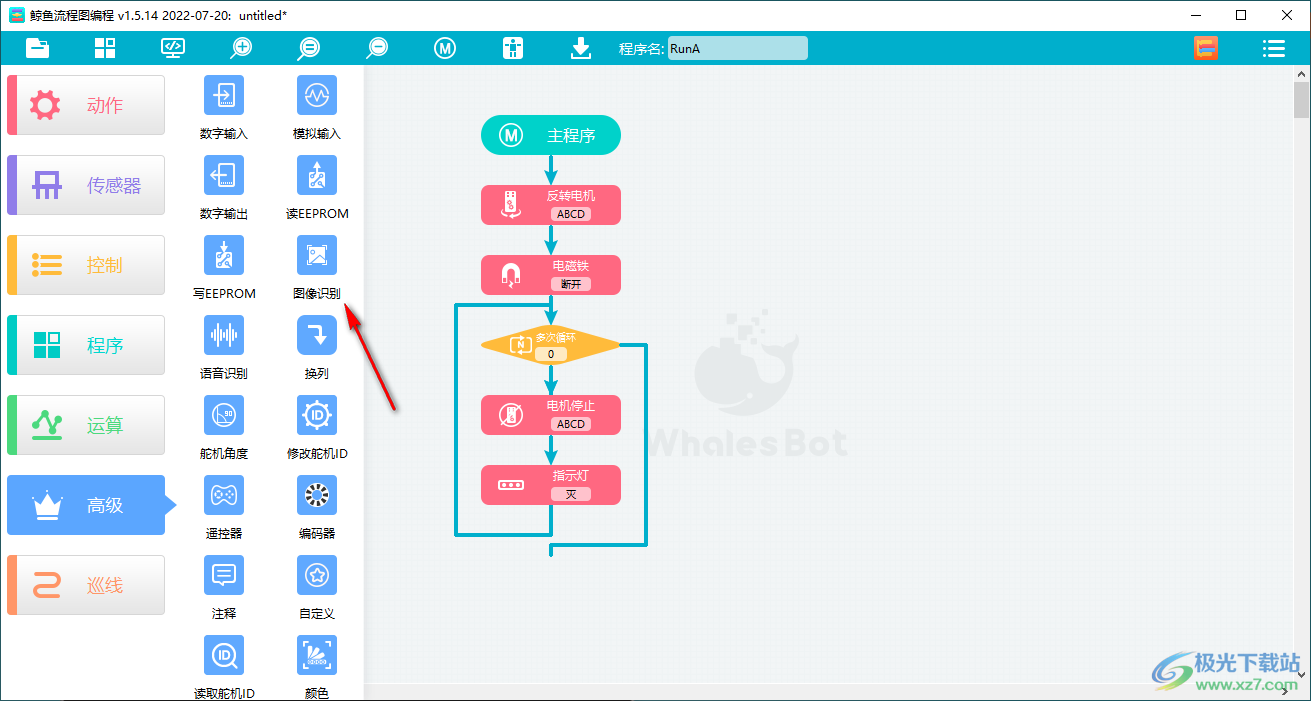This screenshot has width=1311, height=701.
Task: Select the 编码器 block icon
Action: click(316, 495)
